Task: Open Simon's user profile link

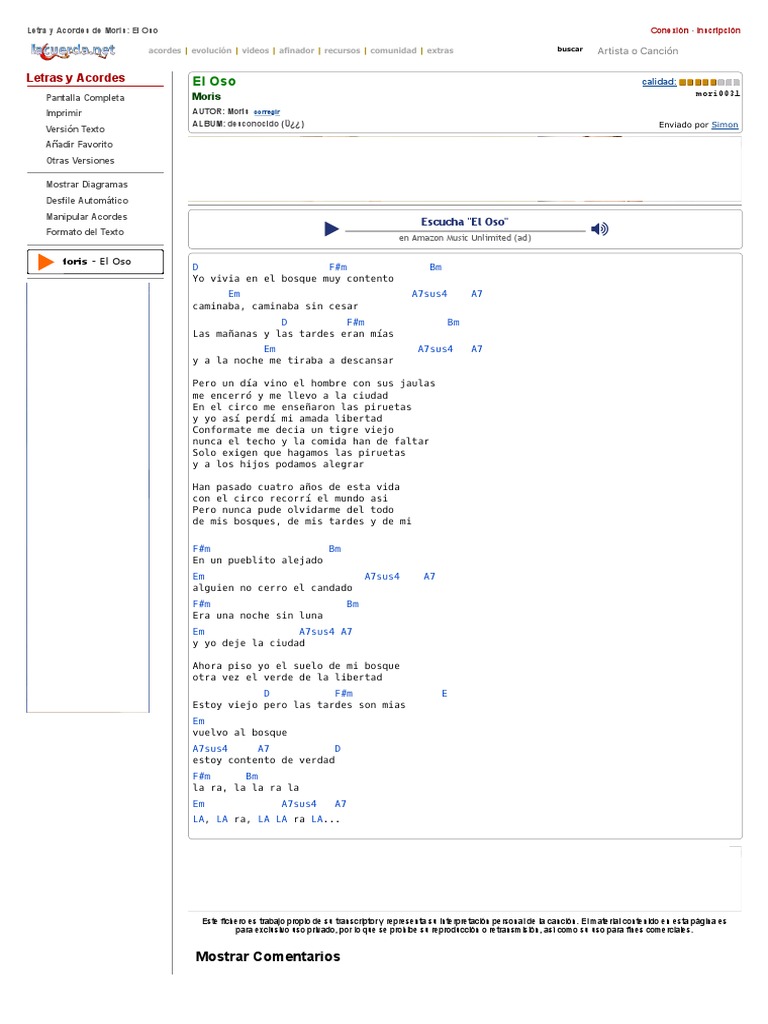Action: click(x=725, y=125)
